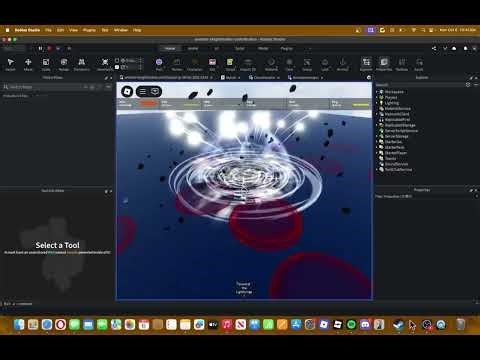Viewport: 480px width, 360px height.
Task: Select MaterialService in Explorer
Action: click(398, 109)
